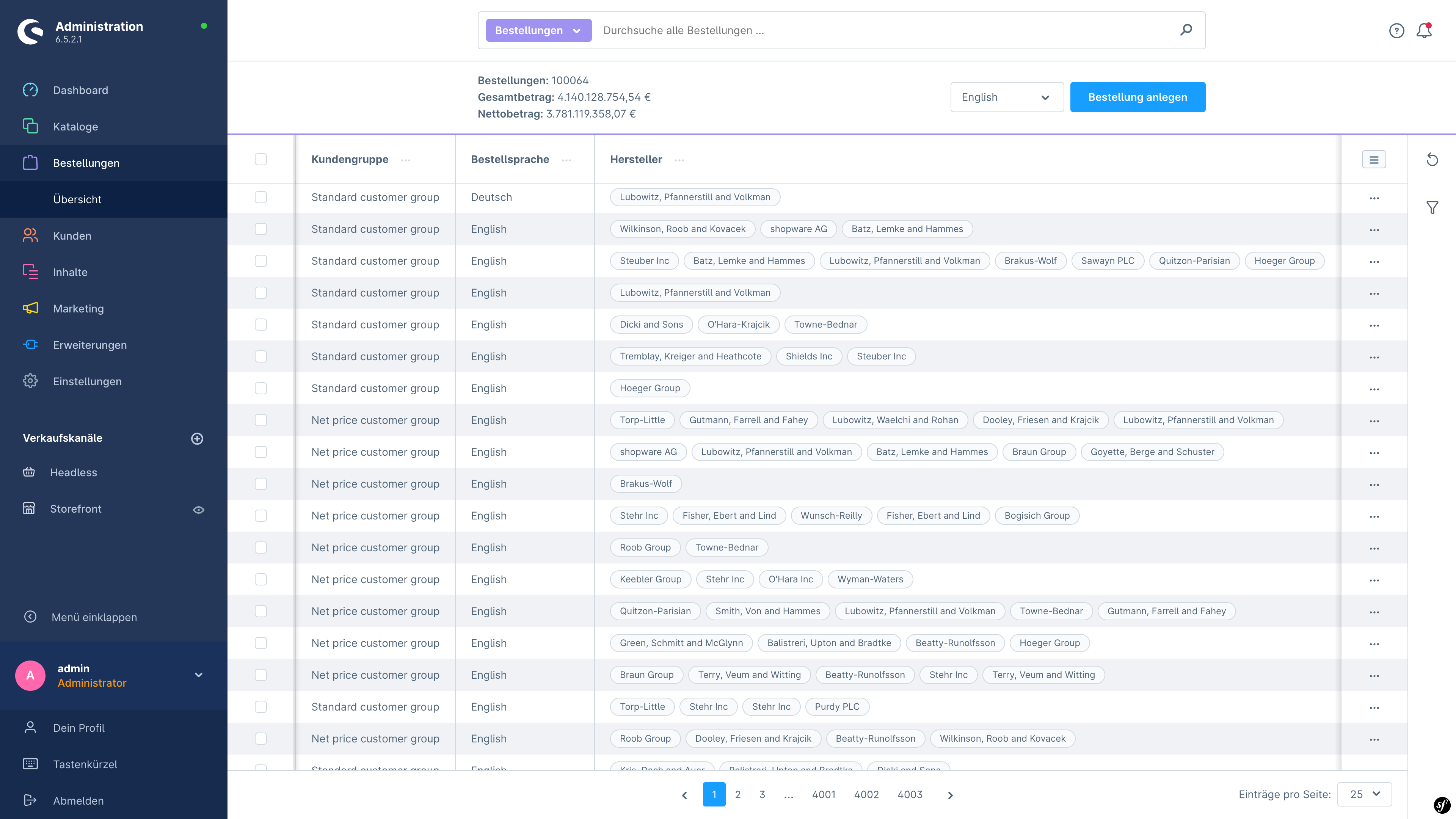Toggle the select-all orders checkbox
Viewport: 1456px width, 819px height.
(260, 159)
